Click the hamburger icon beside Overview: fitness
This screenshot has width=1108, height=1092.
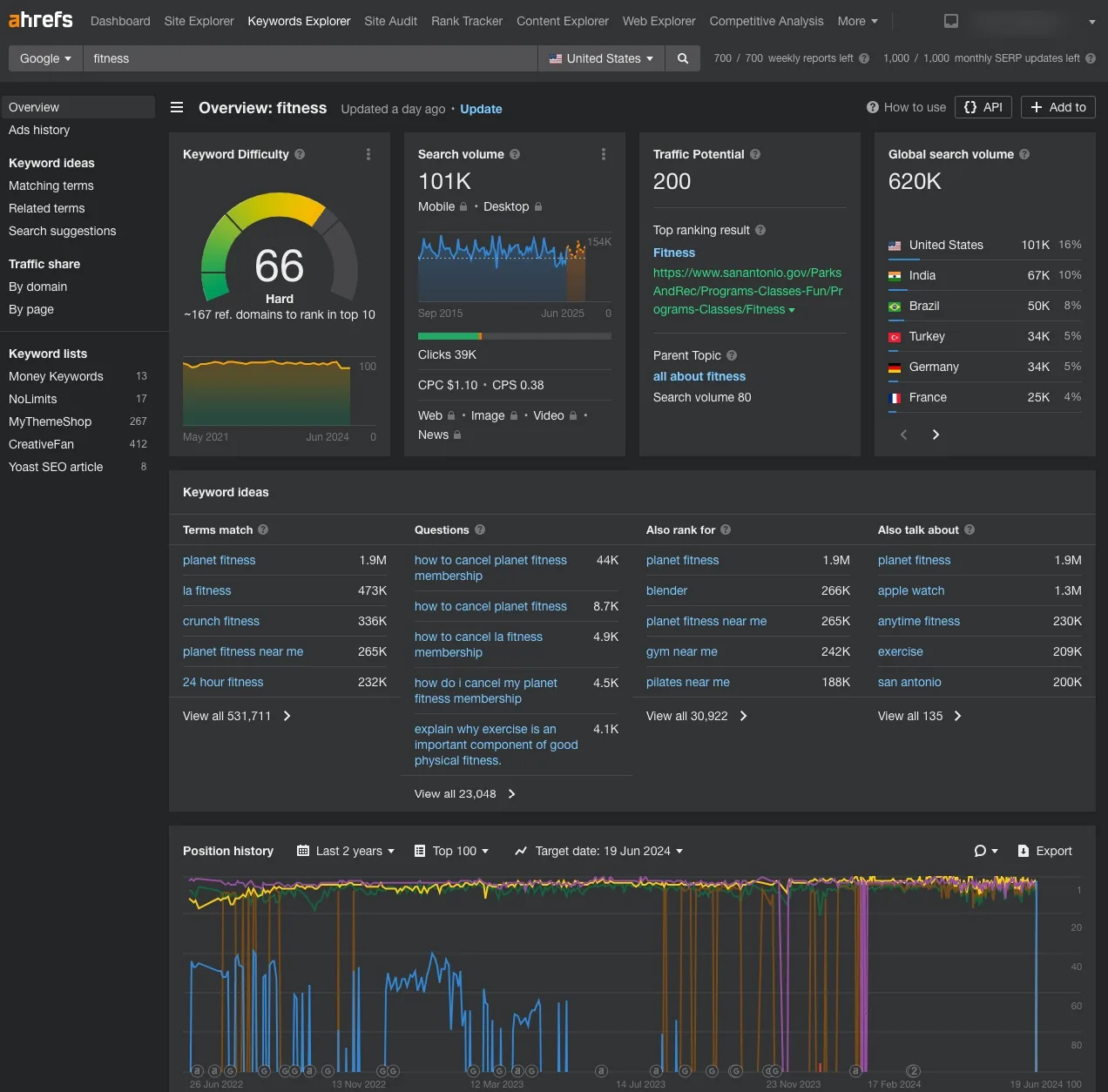pos(177,107)
